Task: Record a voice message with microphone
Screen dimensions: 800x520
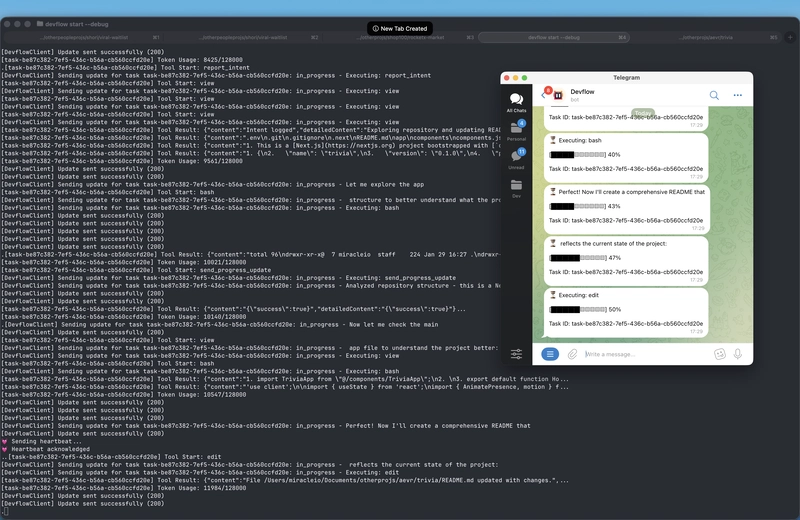Action: [739, 354]
